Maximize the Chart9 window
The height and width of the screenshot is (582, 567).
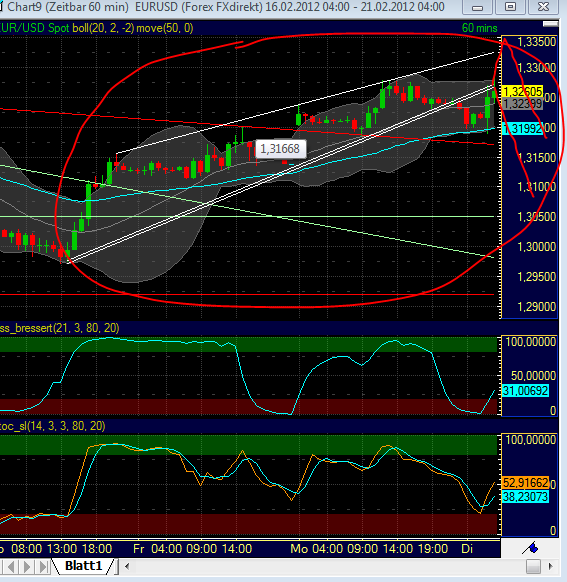511,7
